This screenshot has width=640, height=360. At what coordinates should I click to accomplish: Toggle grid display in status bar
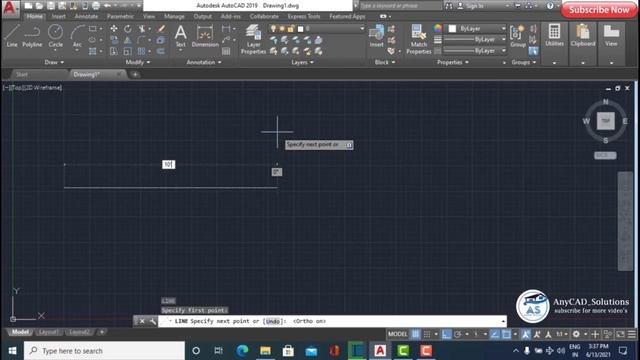point(416,334)
